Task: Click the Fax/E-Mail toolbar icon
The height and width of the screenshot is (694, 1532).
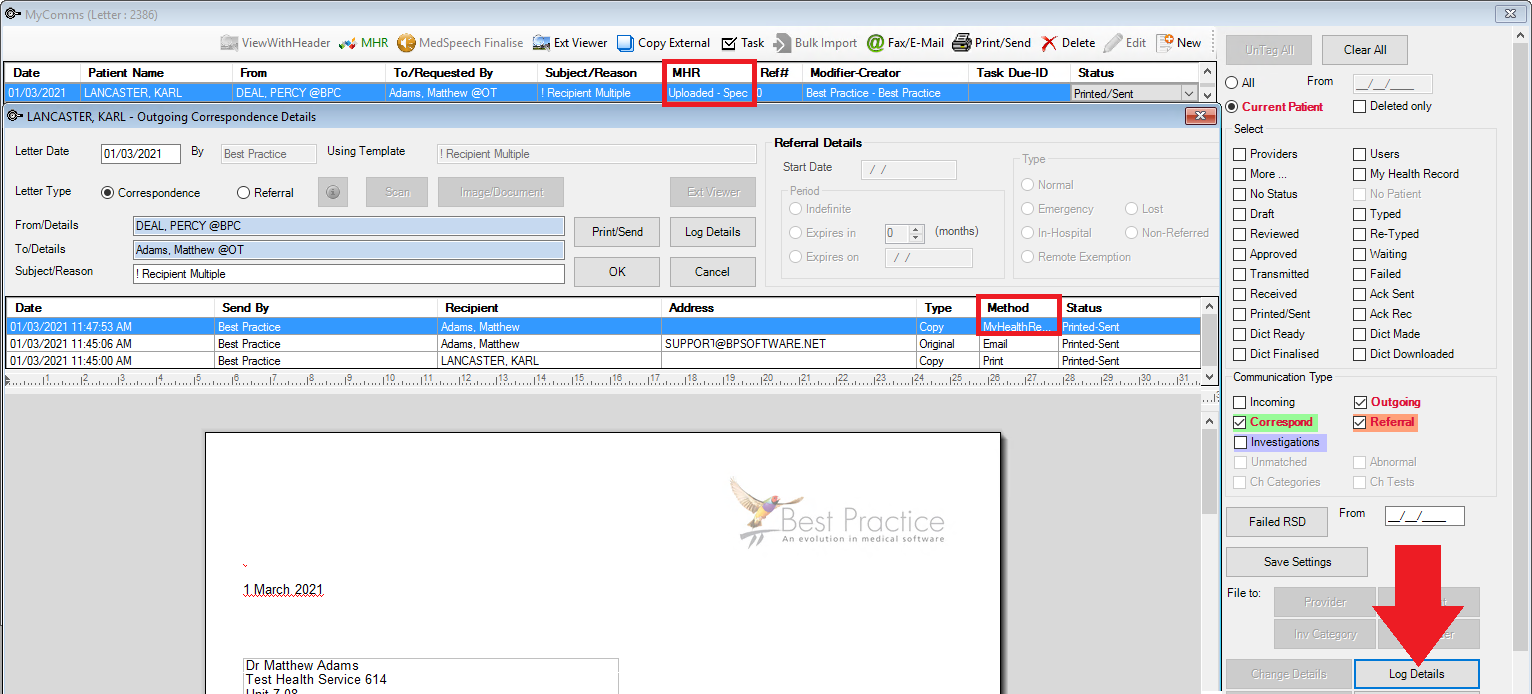Action: (x=875, y=43)
